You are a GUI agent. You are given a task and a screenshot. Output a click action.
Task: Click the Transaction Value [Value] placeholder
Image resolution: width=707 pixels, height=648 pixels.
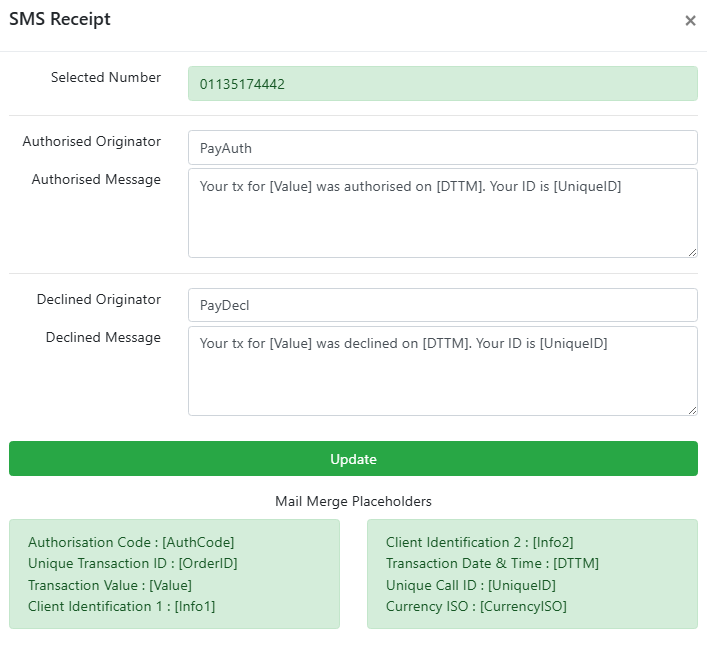[110, 585]
